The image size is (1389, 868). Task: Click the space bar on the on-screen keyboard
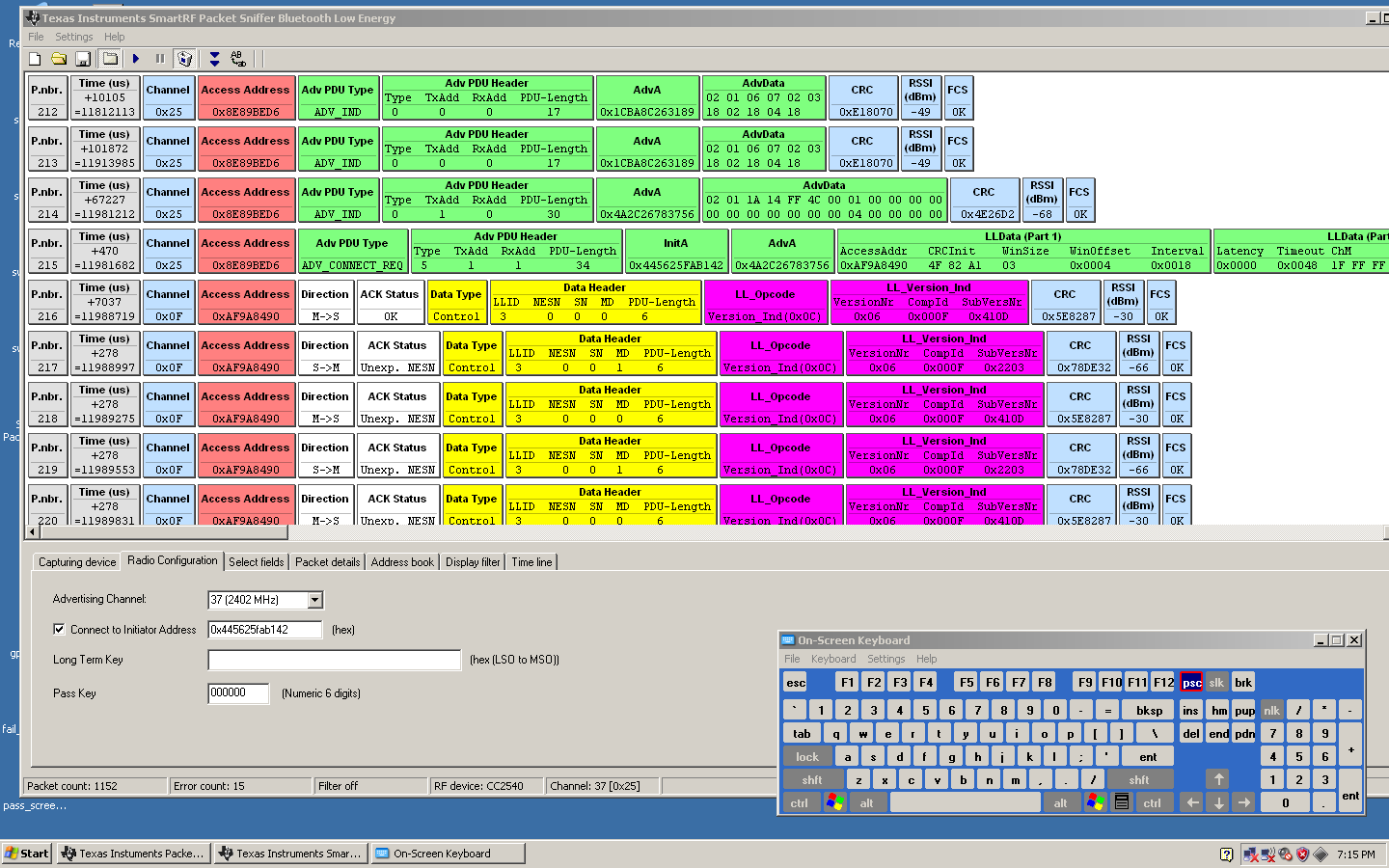tap(966, 803)
